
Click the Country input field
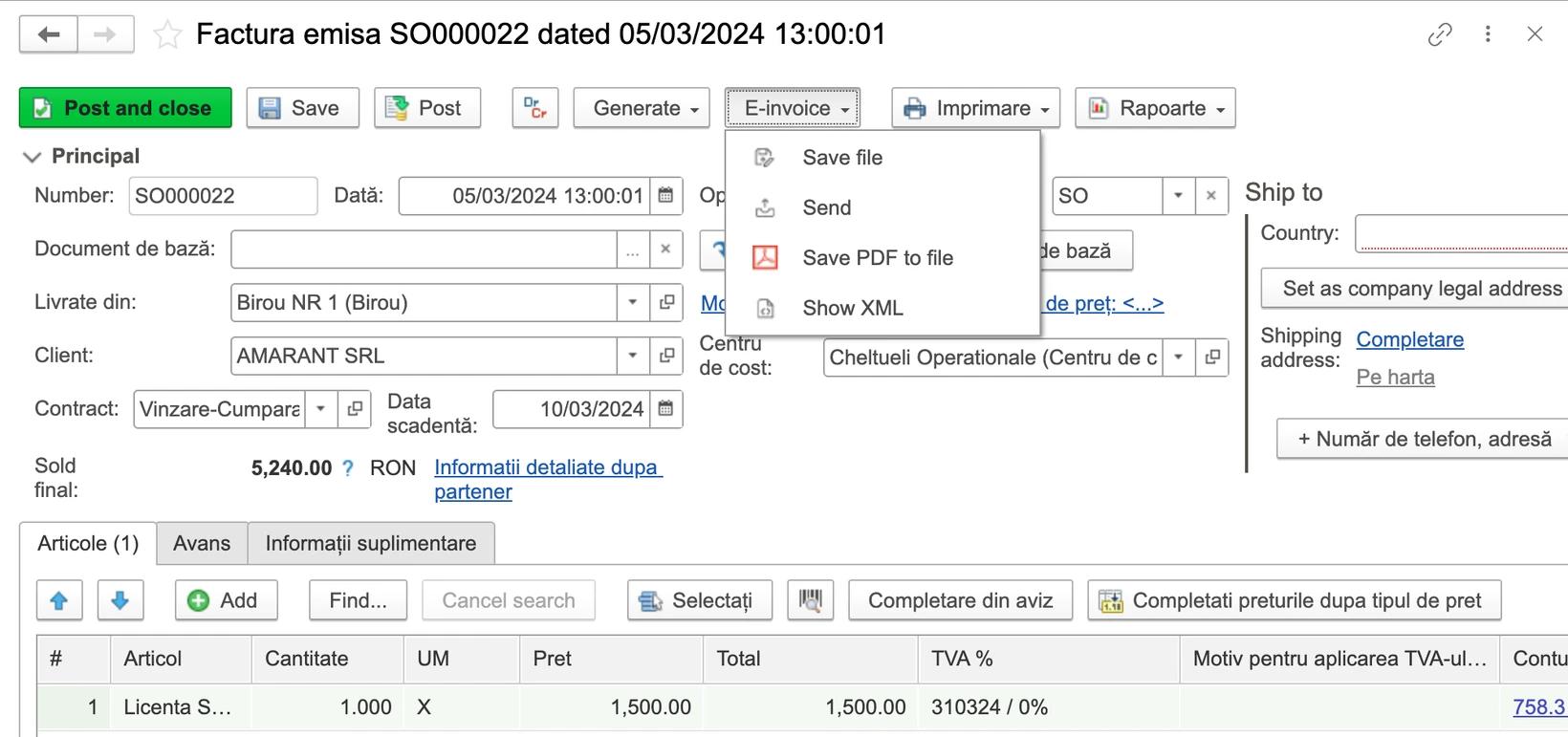coord(1461,233)
